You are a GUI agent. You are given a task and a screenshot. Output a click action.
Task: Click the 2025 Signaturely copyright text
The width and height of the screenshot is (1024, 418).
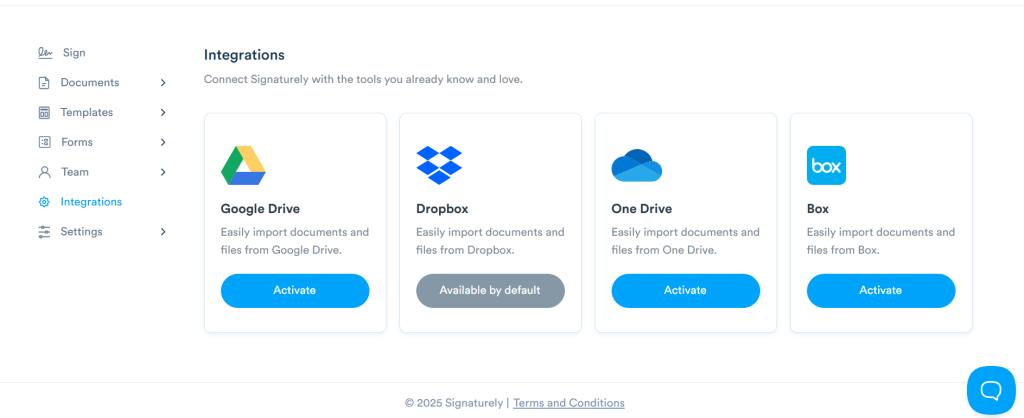(x=453, y=403)
